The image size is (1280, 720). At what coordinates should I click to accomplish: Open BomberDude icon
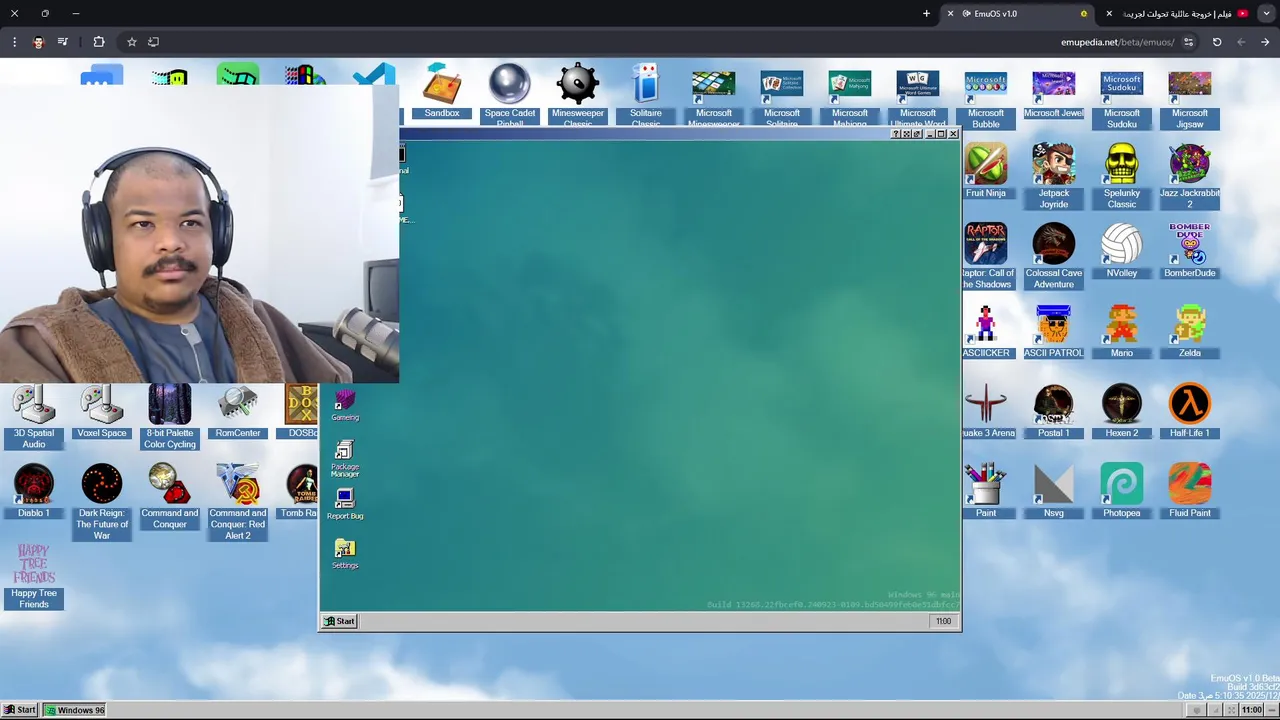[x=1190, y=250]
